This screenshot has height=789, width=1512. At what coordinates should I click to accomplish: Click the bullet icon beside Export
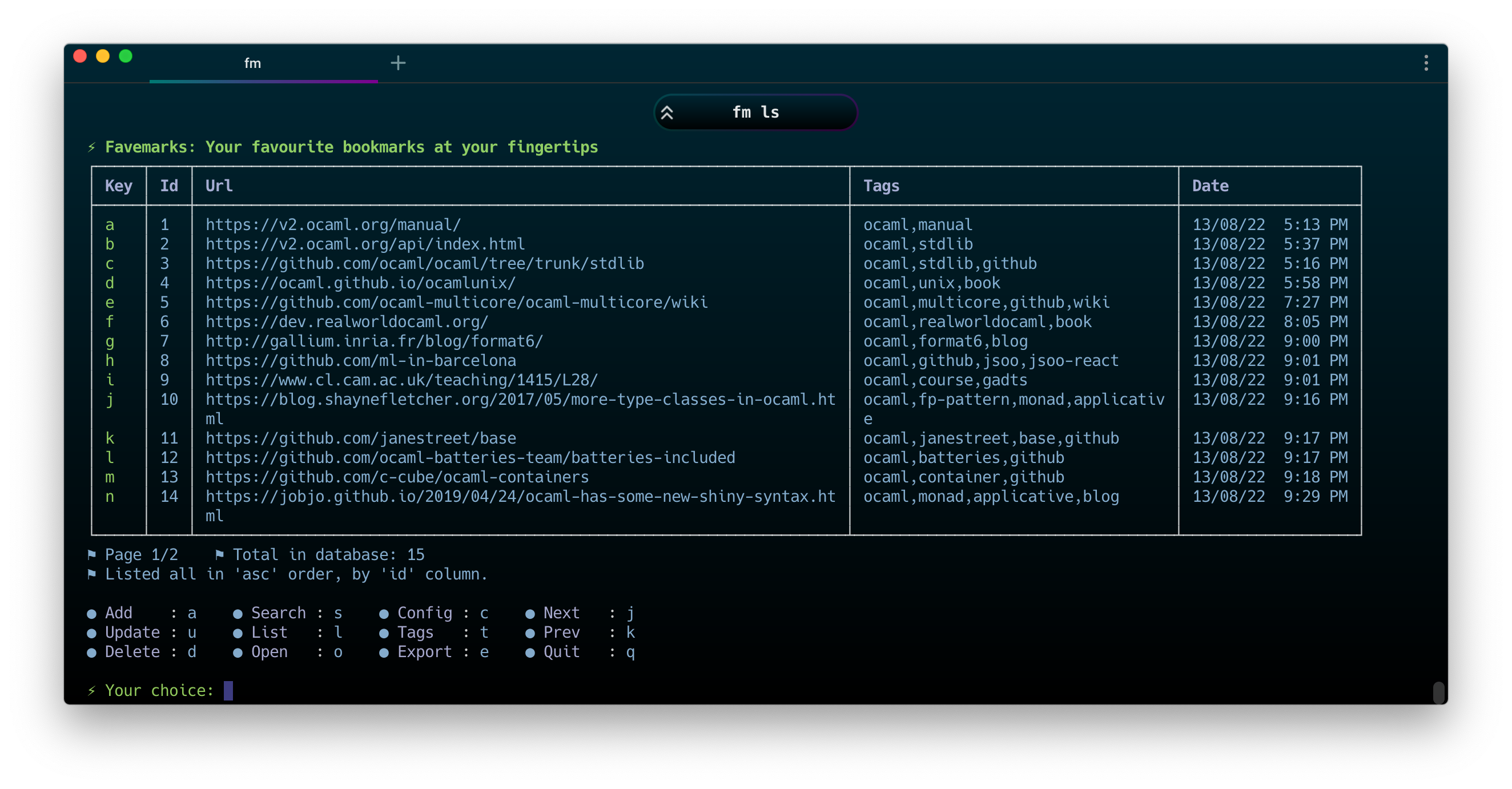coord(384,653)
